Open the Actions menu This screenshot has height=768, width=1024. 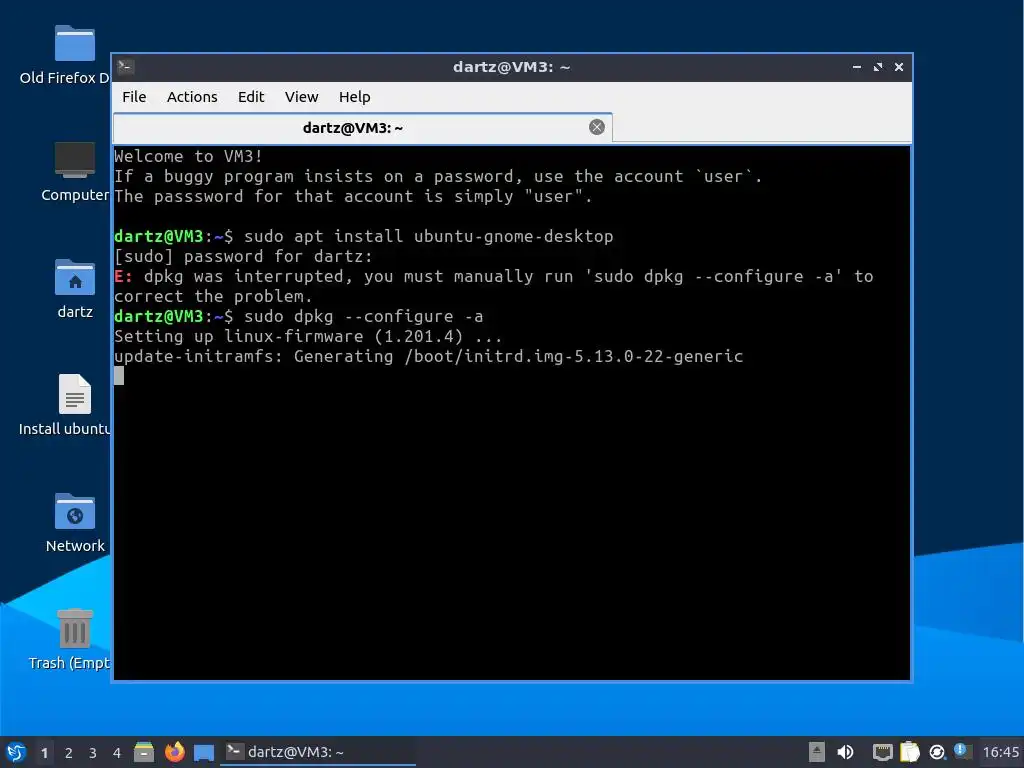(192, 97)
